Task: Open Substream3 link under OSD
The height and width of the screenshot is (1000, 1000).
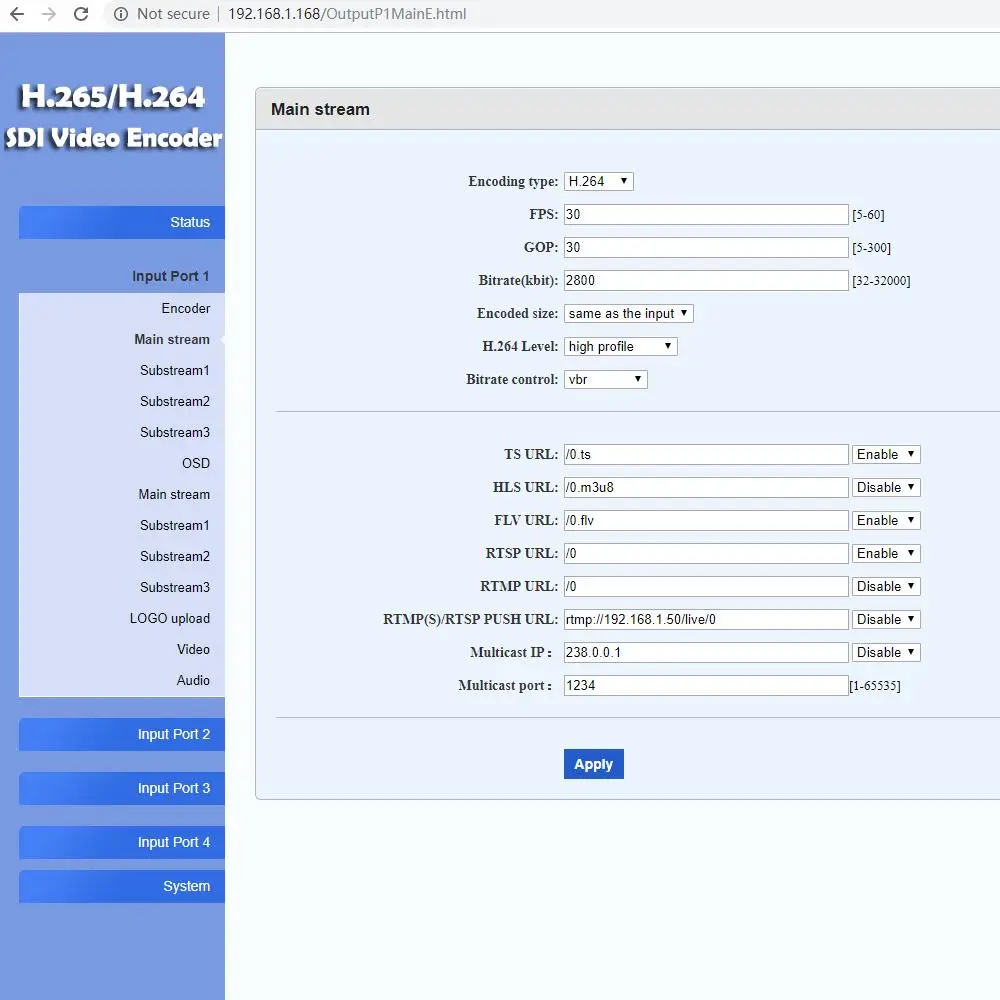Action: pyautogui.click(x=175, y=587)
